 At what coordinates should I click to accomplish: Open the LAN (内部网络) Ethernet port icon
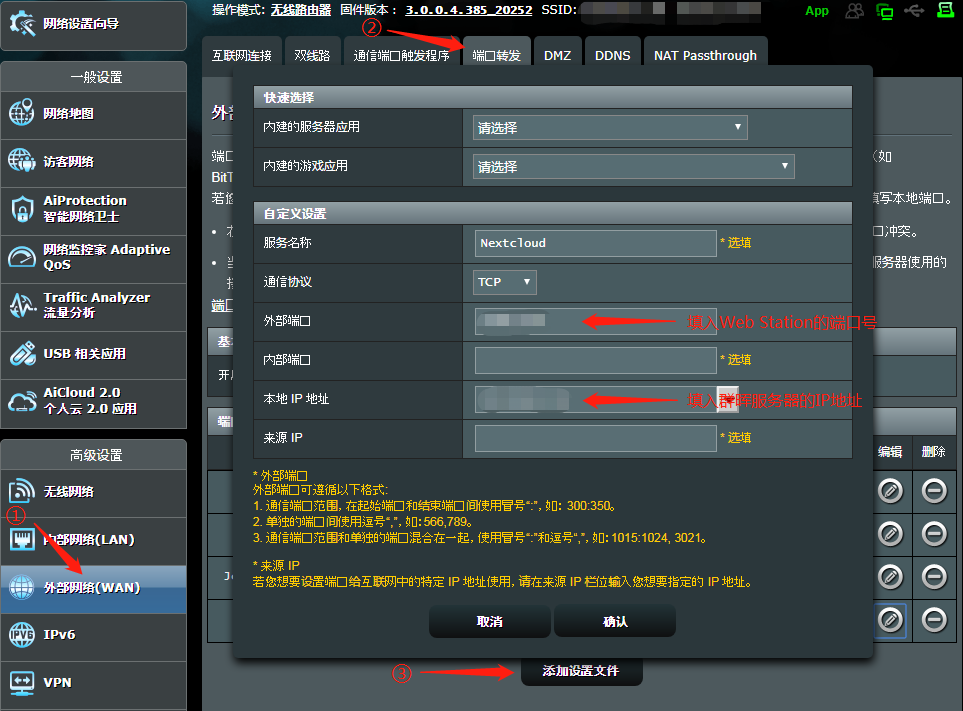(x=22, y=539)
